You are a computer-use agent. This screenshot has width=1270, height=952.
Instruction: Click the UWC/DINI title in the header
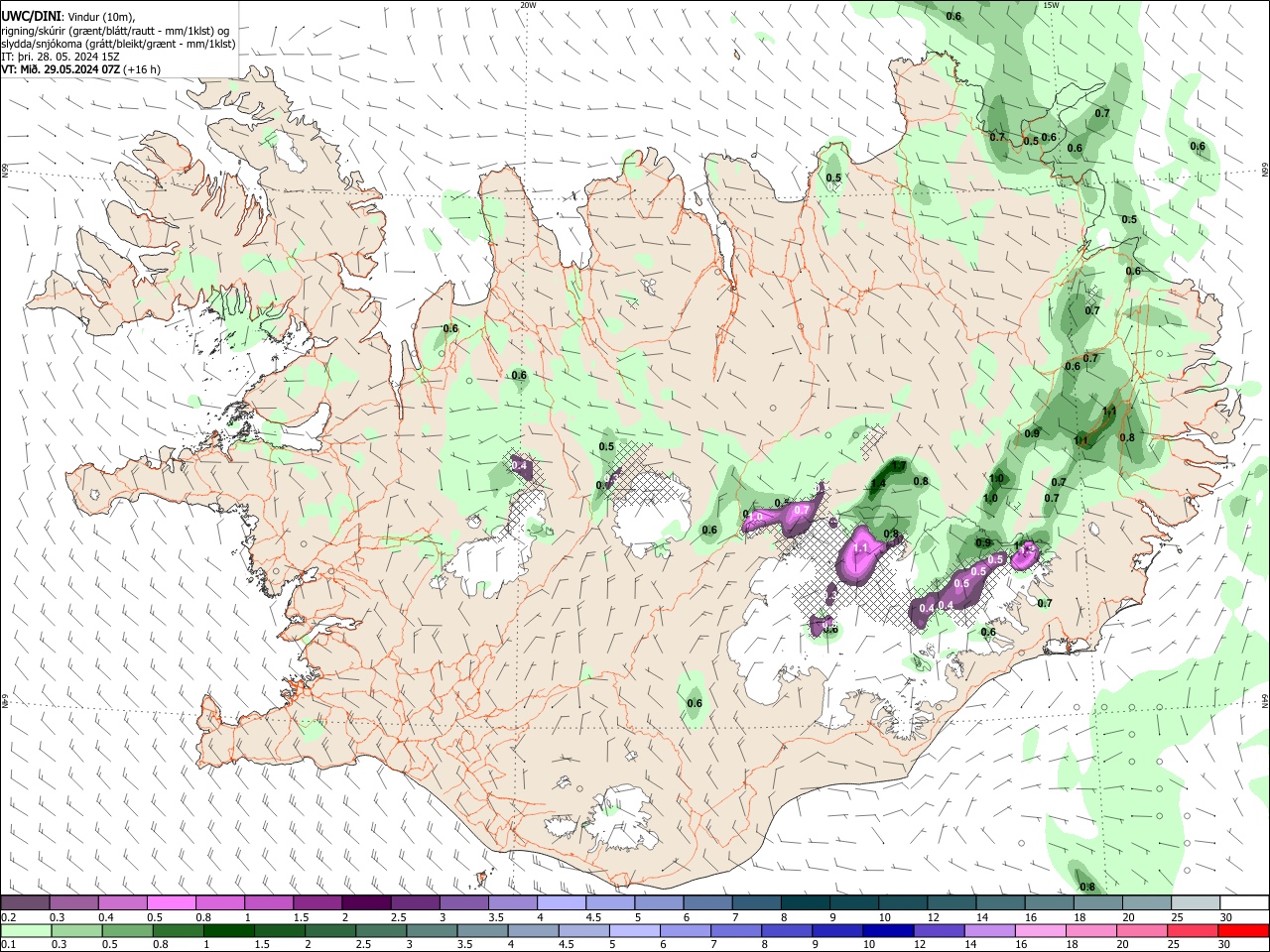point(31,16)
